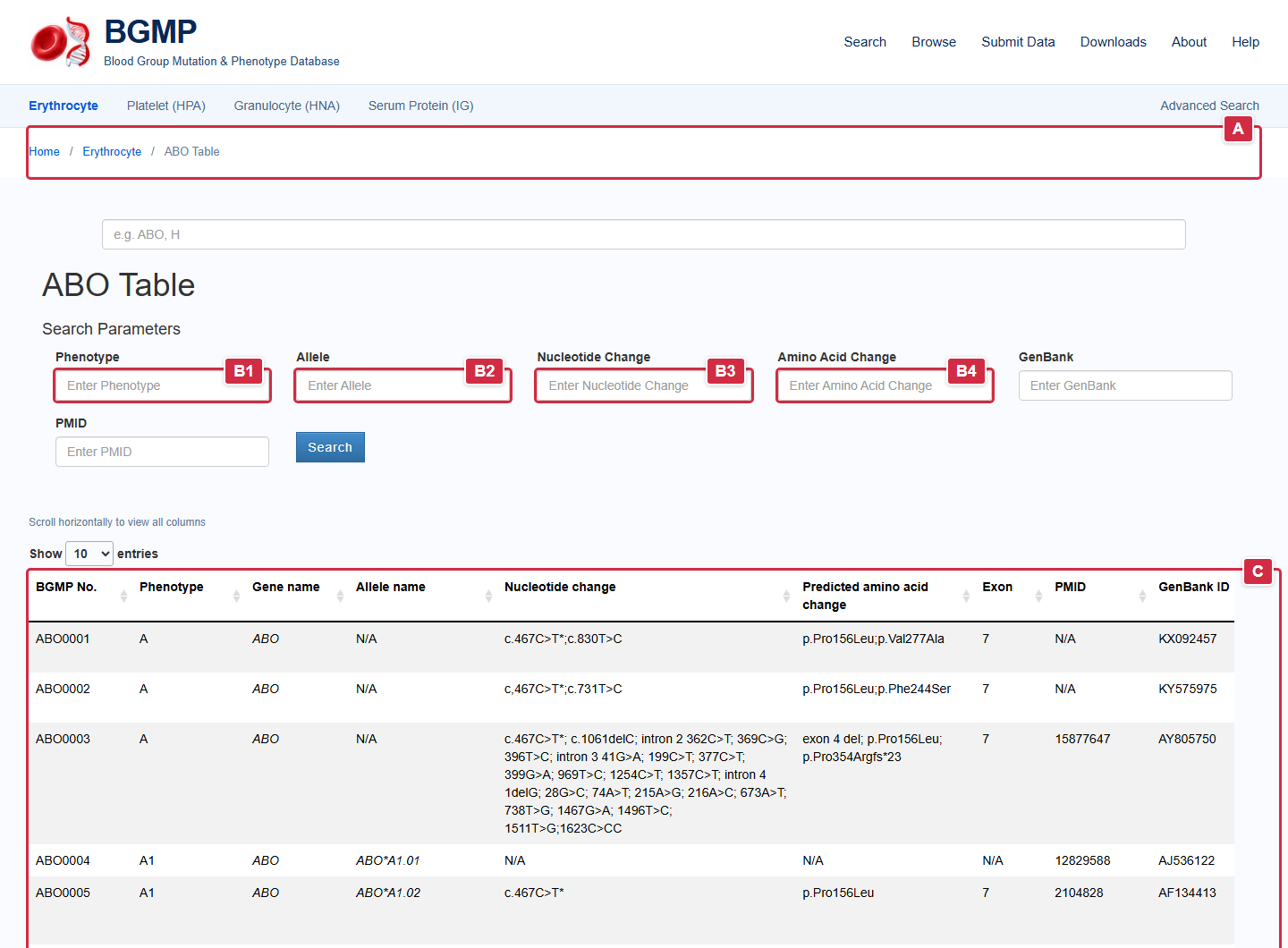Click GenBank ID AF134413
The height and width of the screenshot is (948, 1288).
[1187, 893]
